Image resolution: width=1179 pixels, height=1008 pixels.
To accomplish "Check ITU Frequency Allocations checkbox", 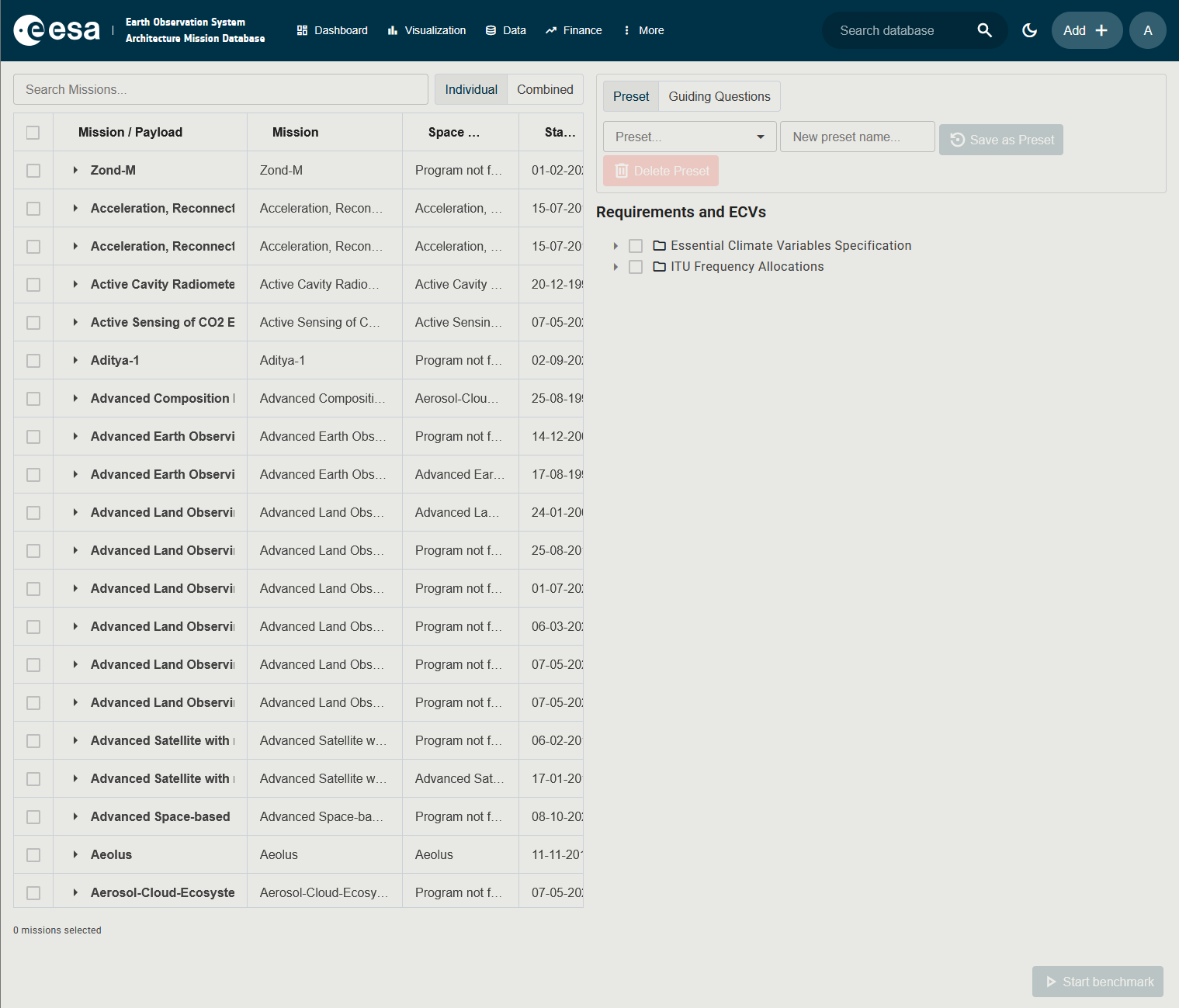I will pyautogui.click(x=636, y=267).
